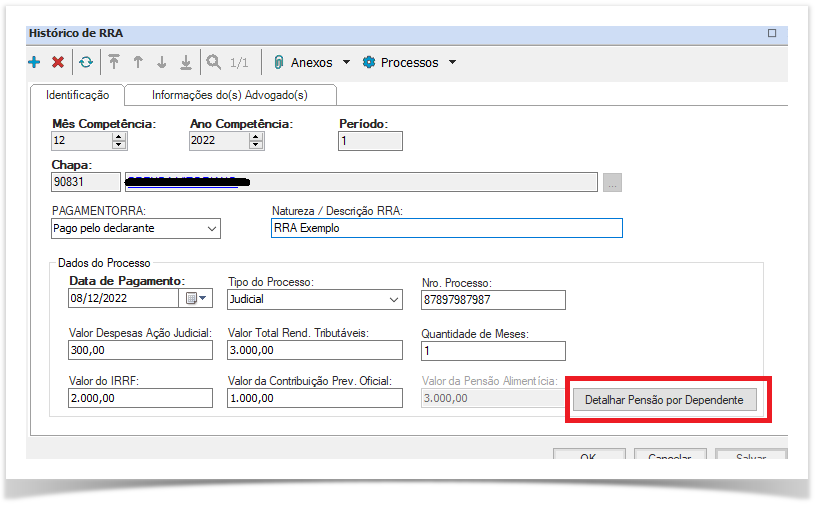The height and width of the screenshot is (508, 822).
Task: Decrease Ano Competência with down spinner
Action: pyautogui.click(x=256, y=145)
